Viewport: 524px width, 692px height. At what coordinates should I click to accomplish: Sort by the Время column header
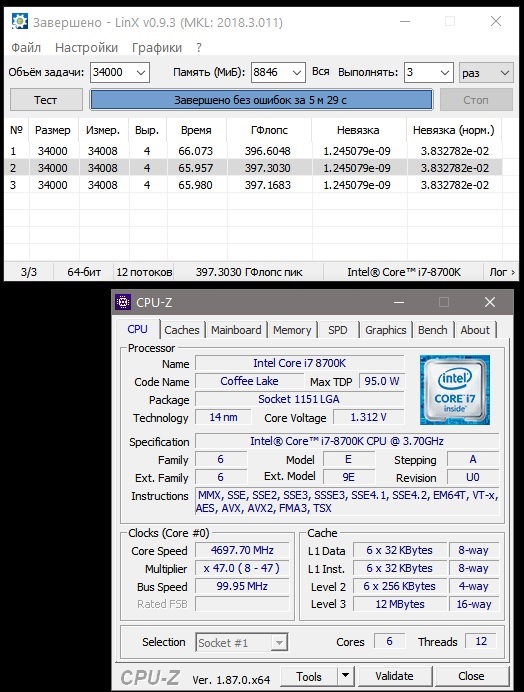point(196,130)
